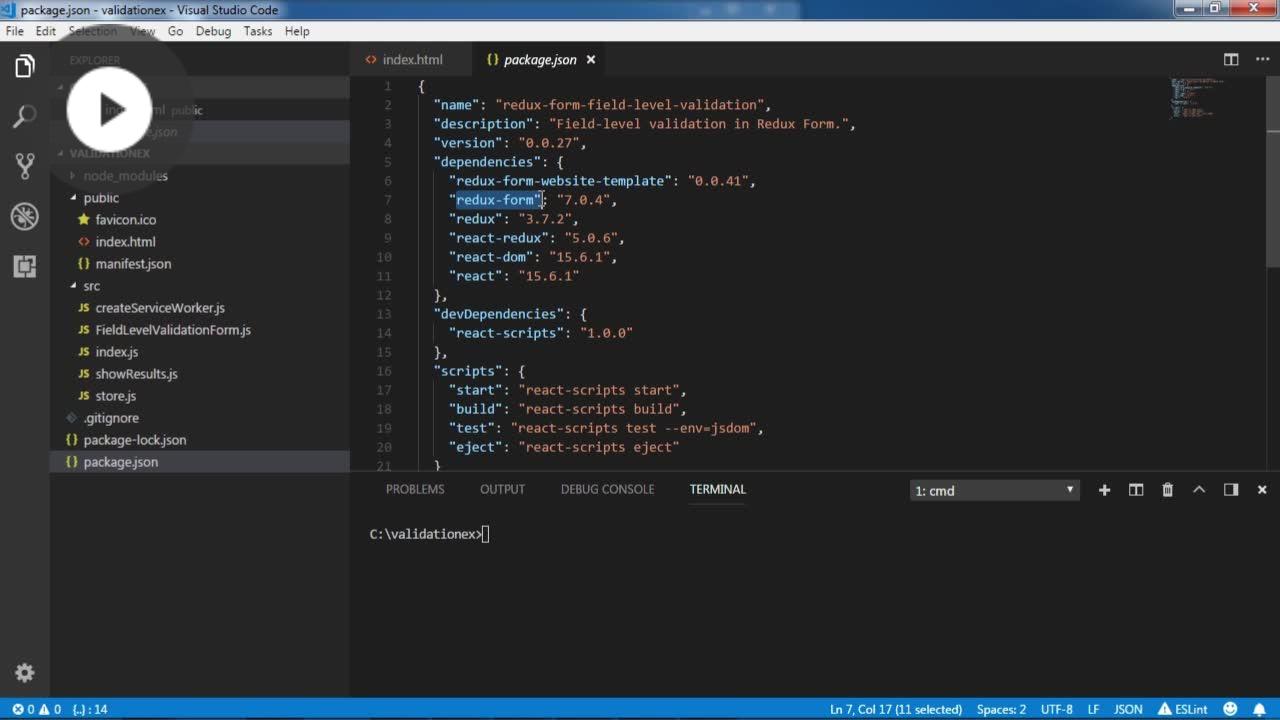Select package.json in the explorer tree
The height and width of the screenshot is (720, 1280).
click(121, 462)
